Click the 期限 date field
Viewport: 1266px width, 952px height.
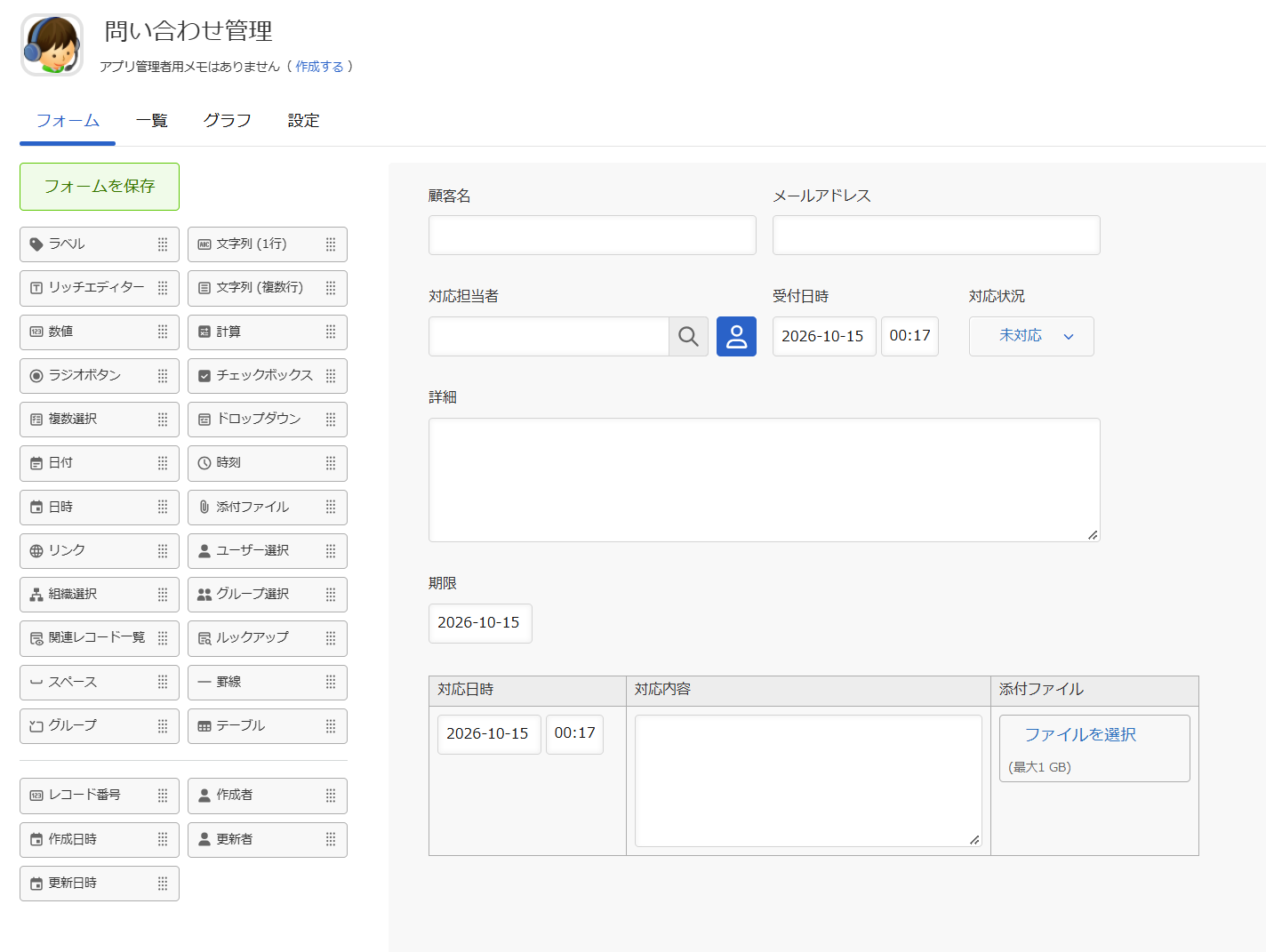tap(480, 623)
